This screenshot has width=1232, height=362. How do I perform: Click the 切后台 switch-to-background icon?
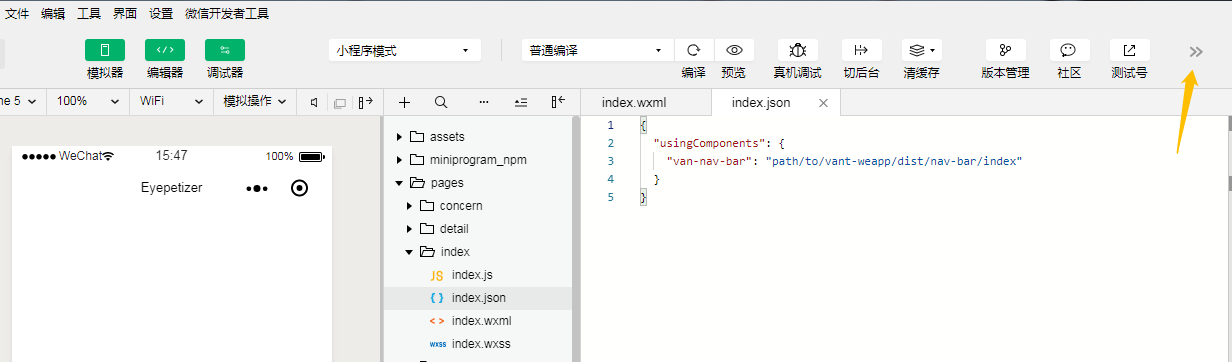(x=862, y=50)
